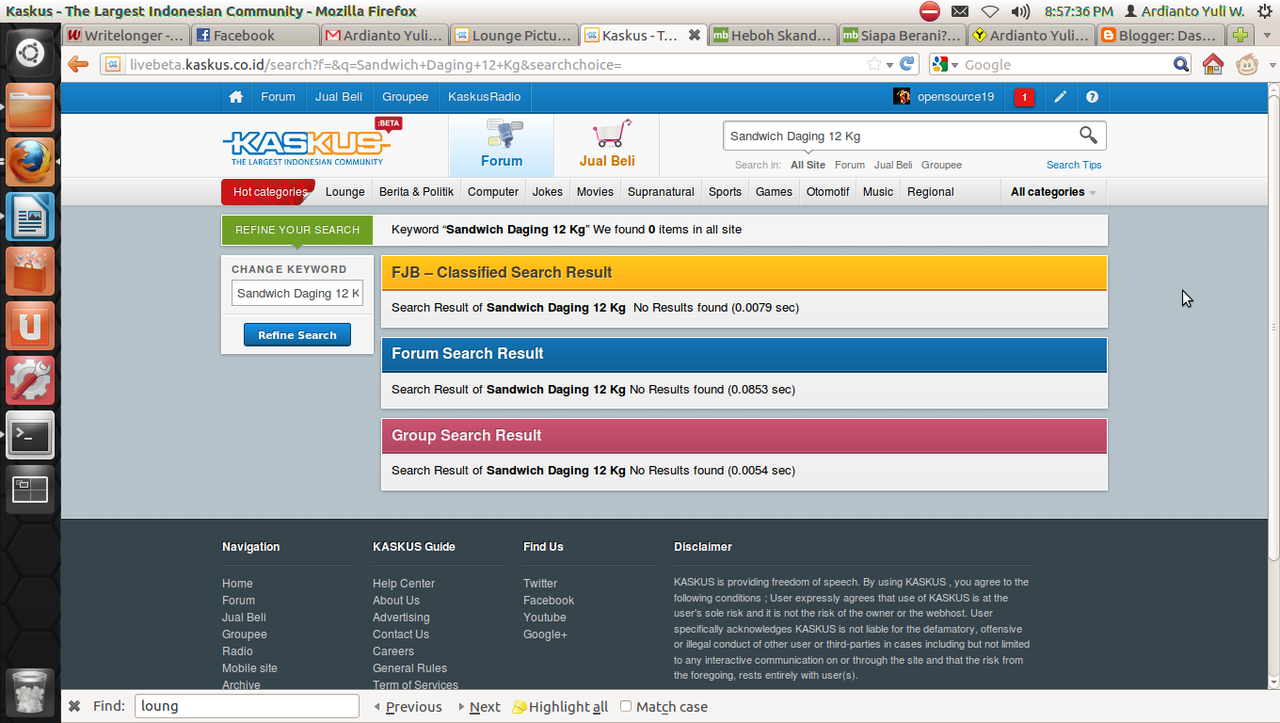This screenshot has height=723, width=1280.
Task: Open network wifi indicator
Action: point(990,11)
